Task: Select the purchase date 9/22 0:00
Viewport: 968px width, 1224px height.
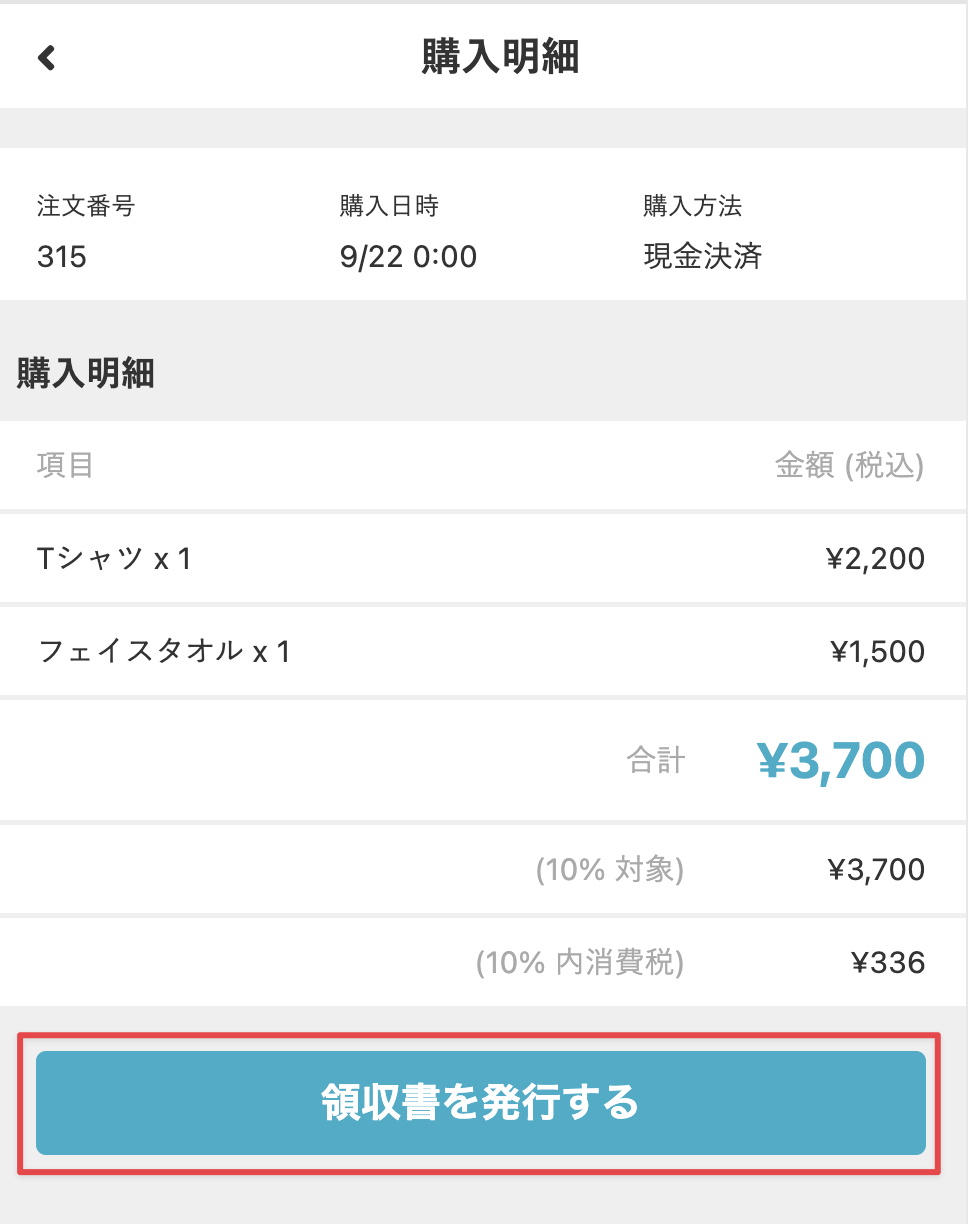Action: pyautogui.click(x=408, y=257)
